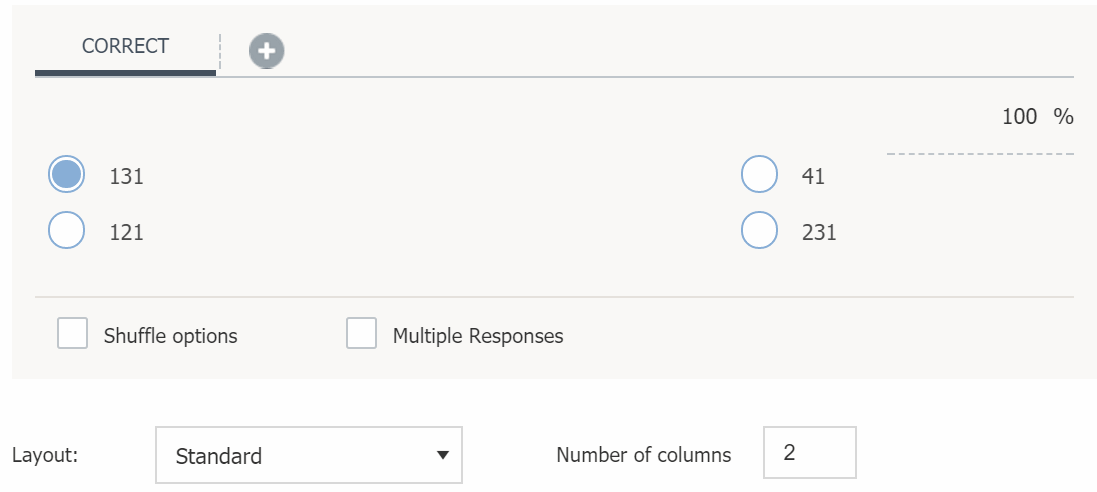1097x492 pixels.
Task: Click the 121 answer option text
Action: [x=127, y=233]
